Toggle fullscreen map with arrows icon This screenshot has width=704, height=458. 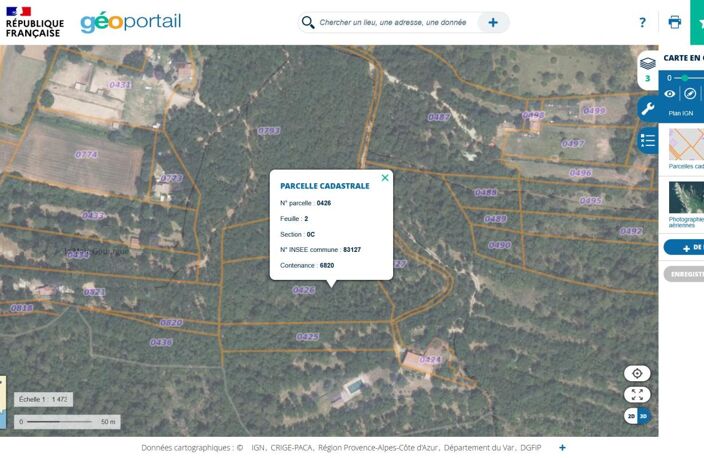(x=637, y=395)
